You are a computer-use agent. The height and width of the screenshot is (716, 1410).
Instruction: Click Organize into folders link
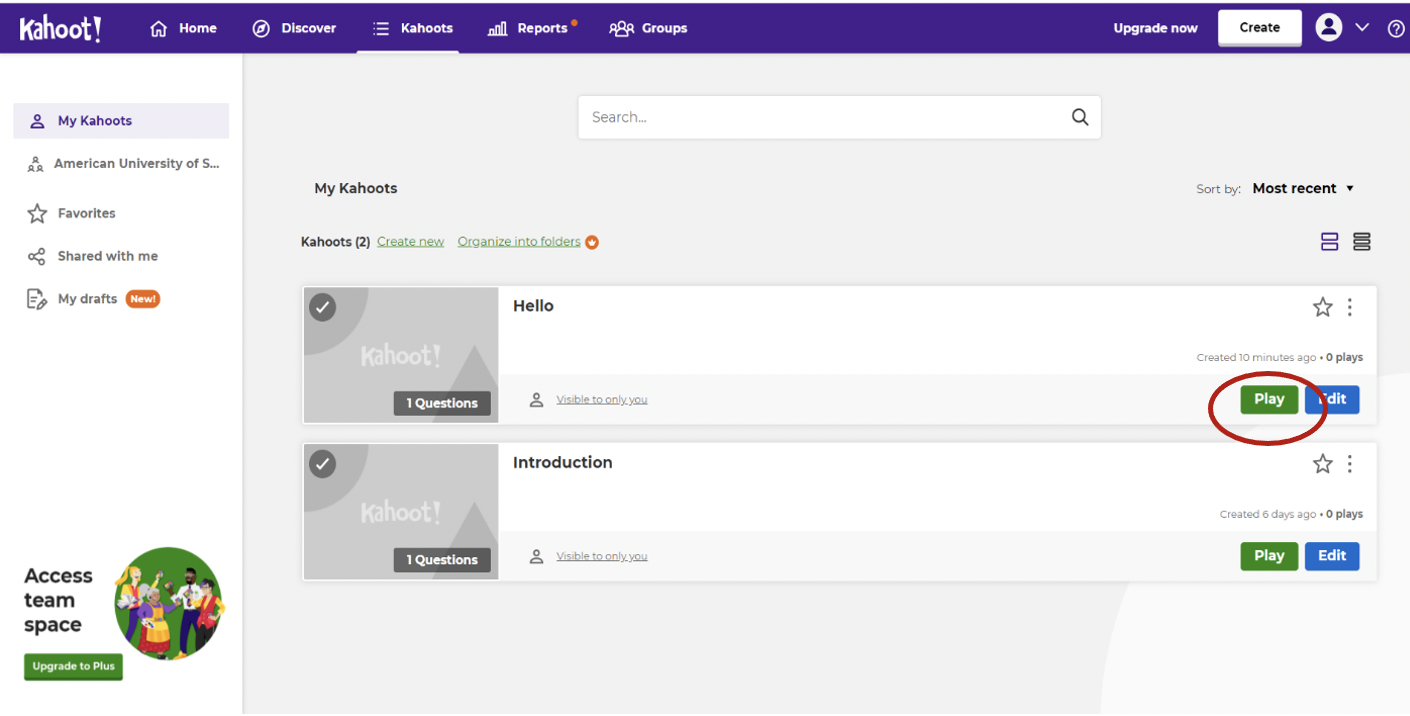tap(519, 242)
